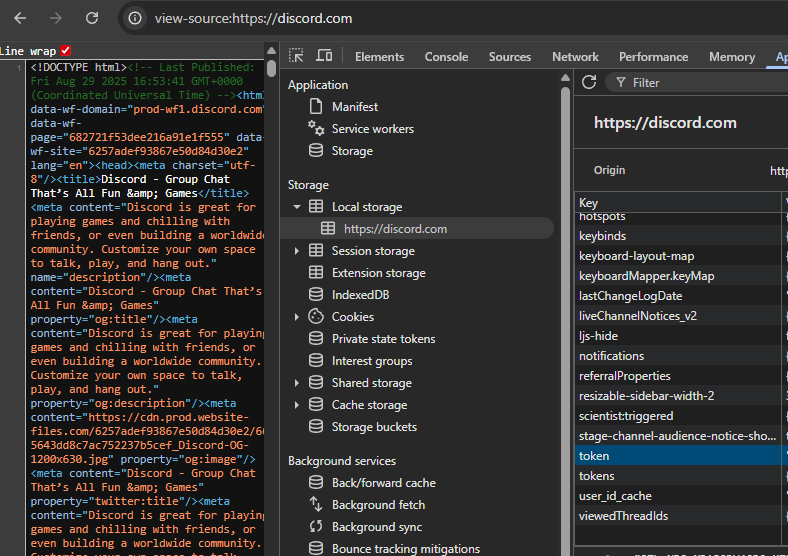The image size is (788, 556).
Task: Open the Performance tab
Action: (653, 57)
